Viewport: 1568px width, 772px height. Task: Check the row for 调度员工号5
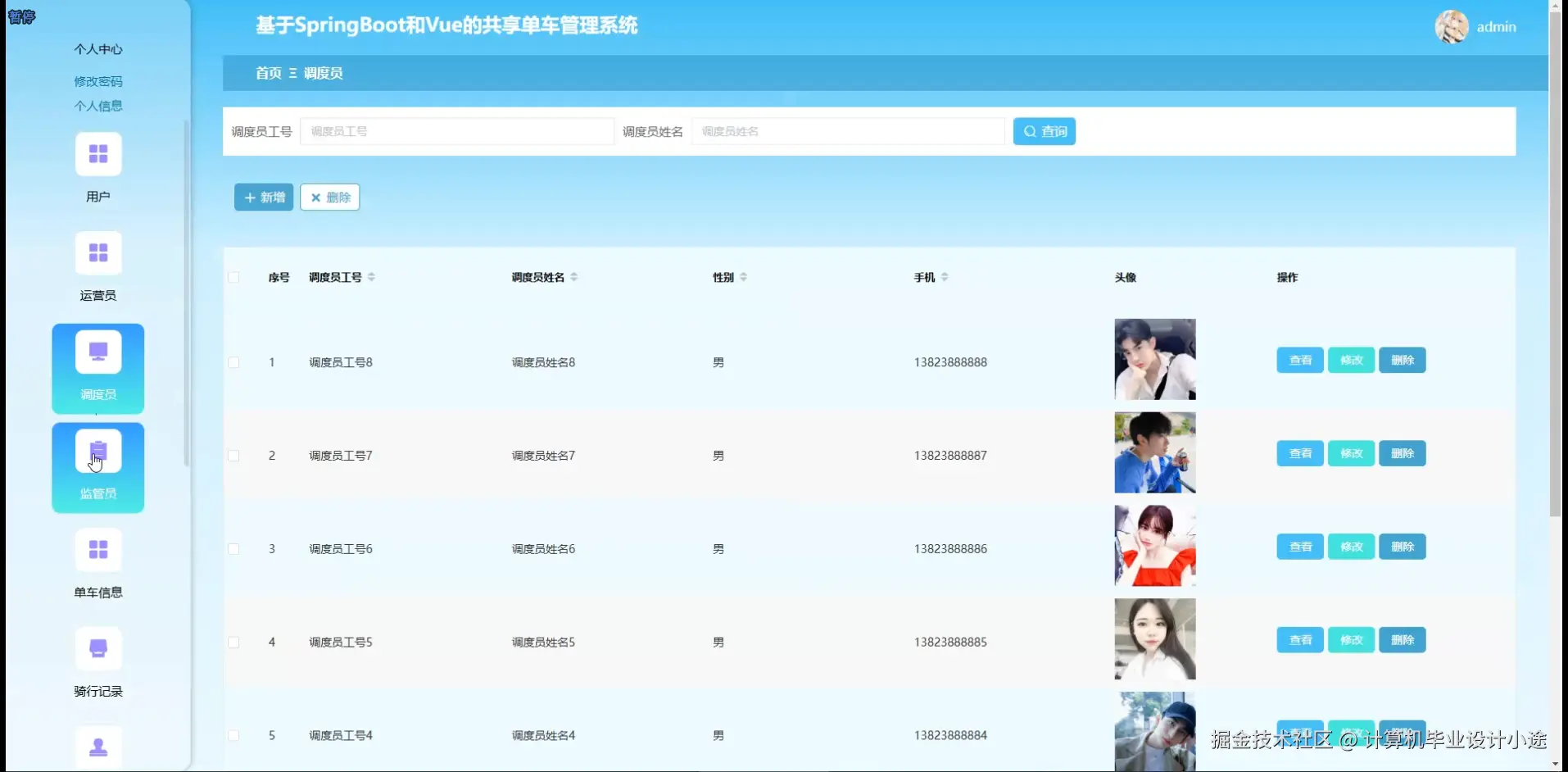(x=233, y=643)
